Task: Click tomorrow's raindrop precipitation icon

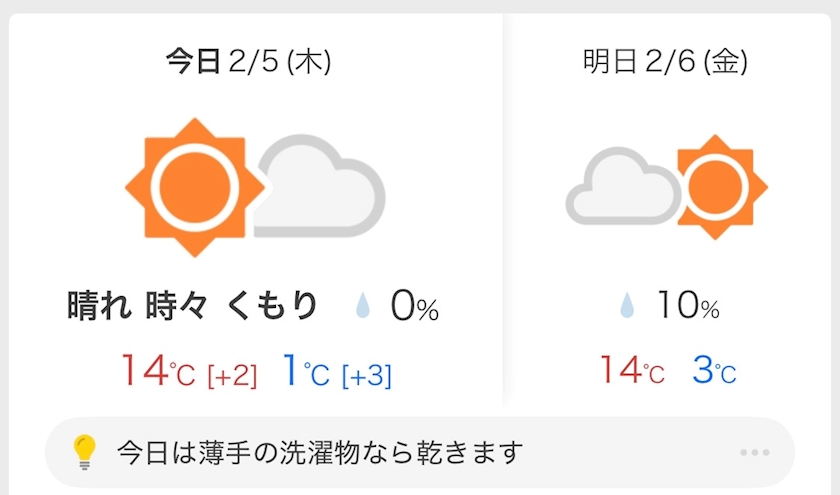Action: tap(627, 305)
